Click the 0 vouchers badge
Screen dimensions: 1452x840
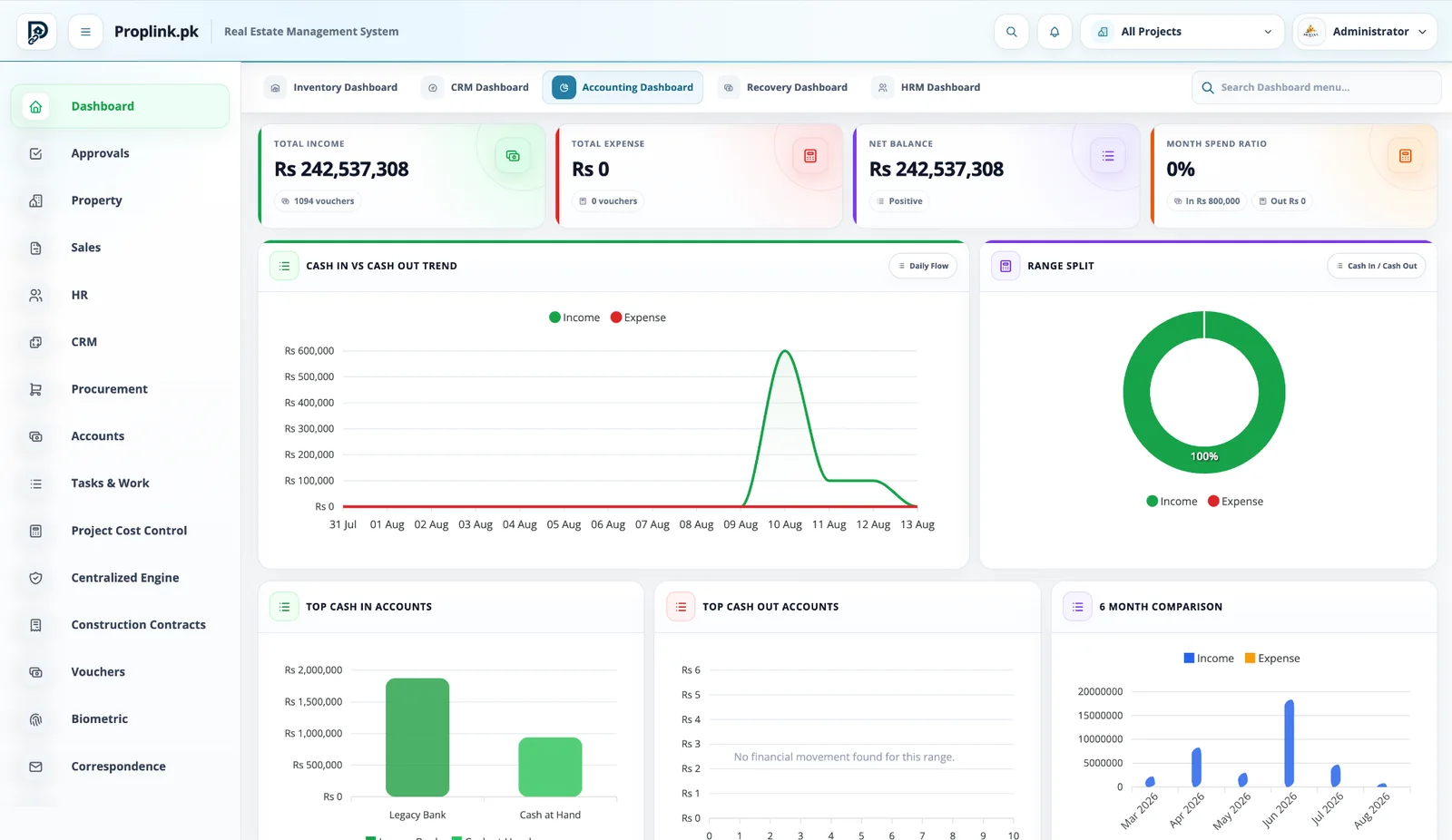tap(608, 201)
